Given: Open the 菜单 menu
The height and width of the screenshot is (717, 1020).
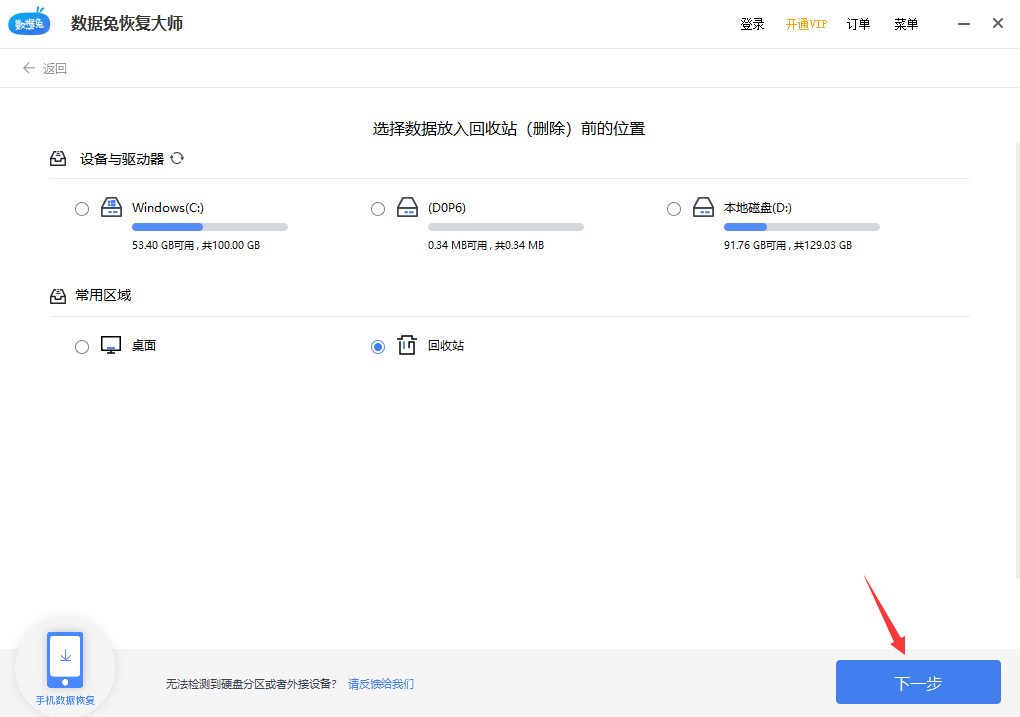Looking at the screenshot, I should (x=906, y=23).
